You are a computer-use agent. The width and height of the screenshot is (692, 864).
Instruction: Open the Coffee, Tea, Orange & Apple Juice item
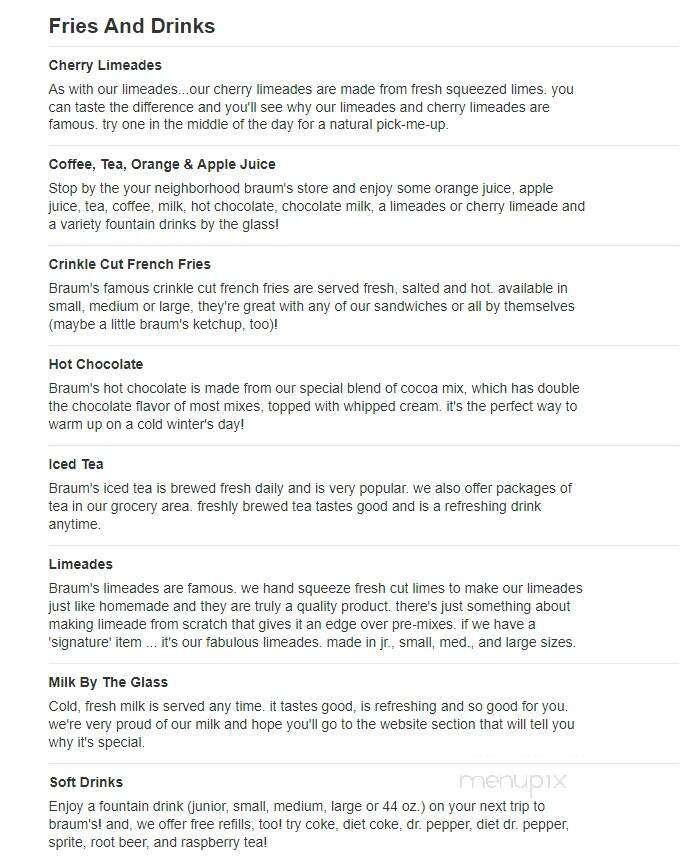(x=162, y=164)
